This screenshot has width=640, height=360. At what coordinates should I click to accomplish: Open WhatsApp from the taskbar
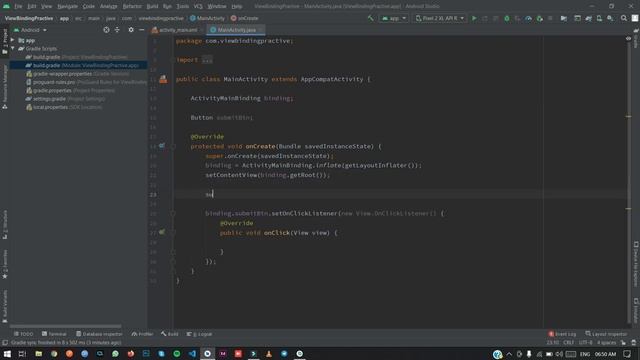click(x=115, y=353)
